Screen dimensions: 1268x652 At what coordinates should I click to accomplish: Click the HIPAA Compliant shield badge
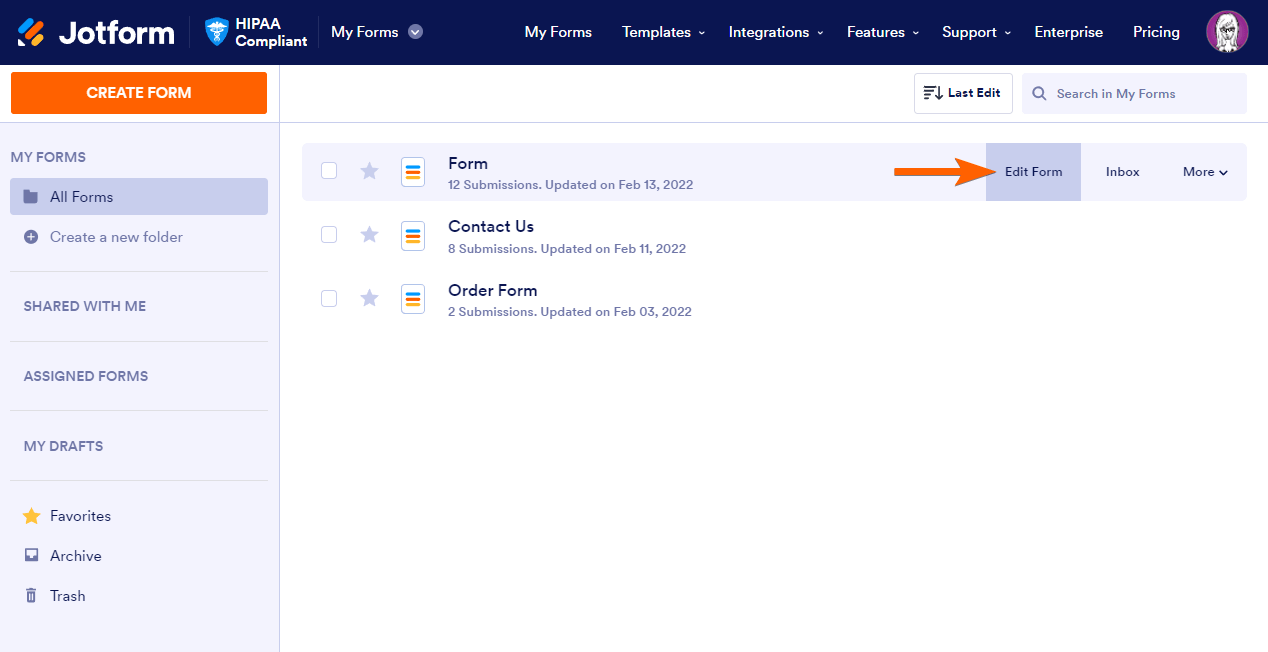(256, 32)
